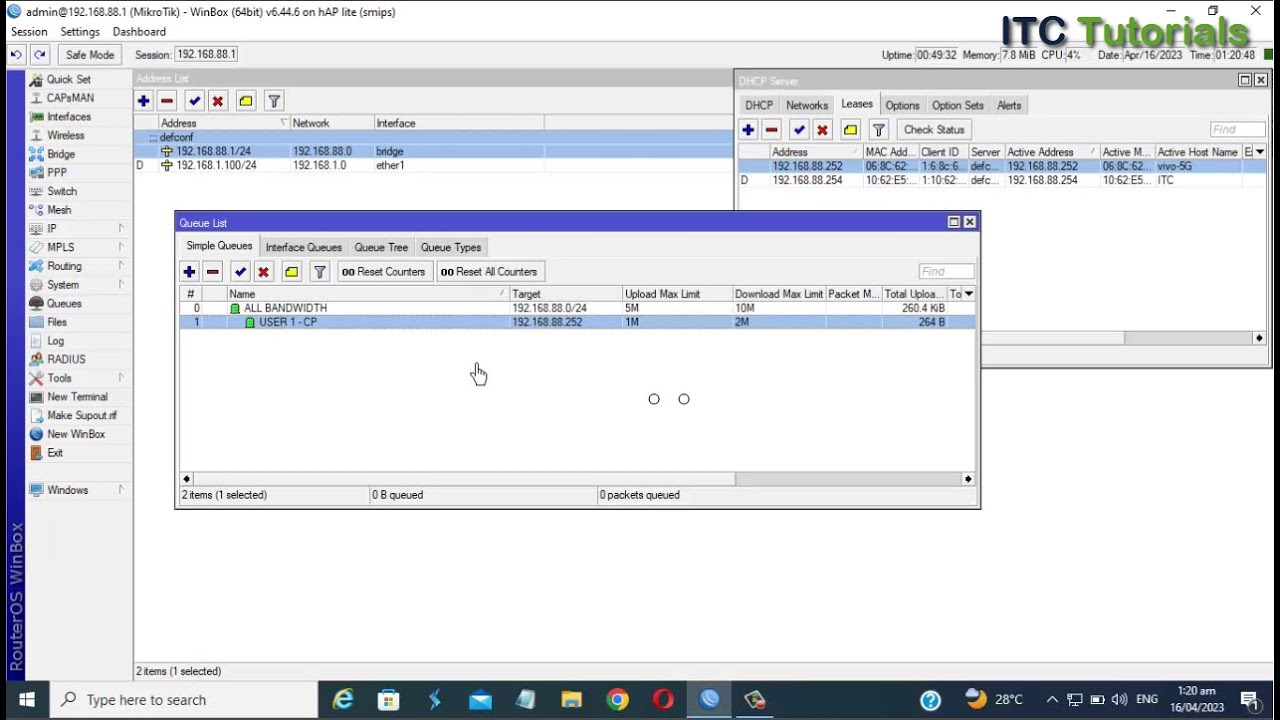
Task: Open File Explorer from taskbar
Action: coord(571,700)
